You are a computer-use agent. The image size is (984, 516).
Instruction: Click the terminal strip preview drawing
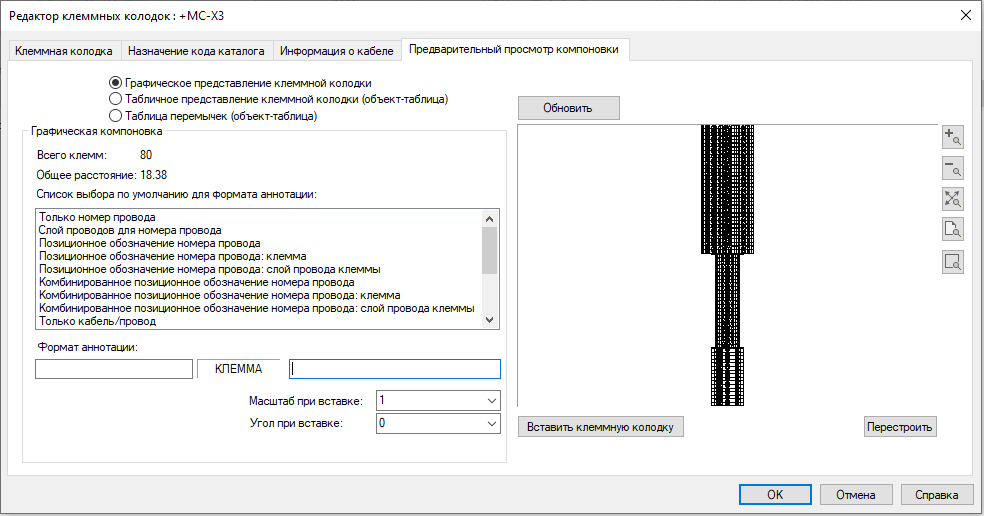pyautogui.click(x=727, y=266)
